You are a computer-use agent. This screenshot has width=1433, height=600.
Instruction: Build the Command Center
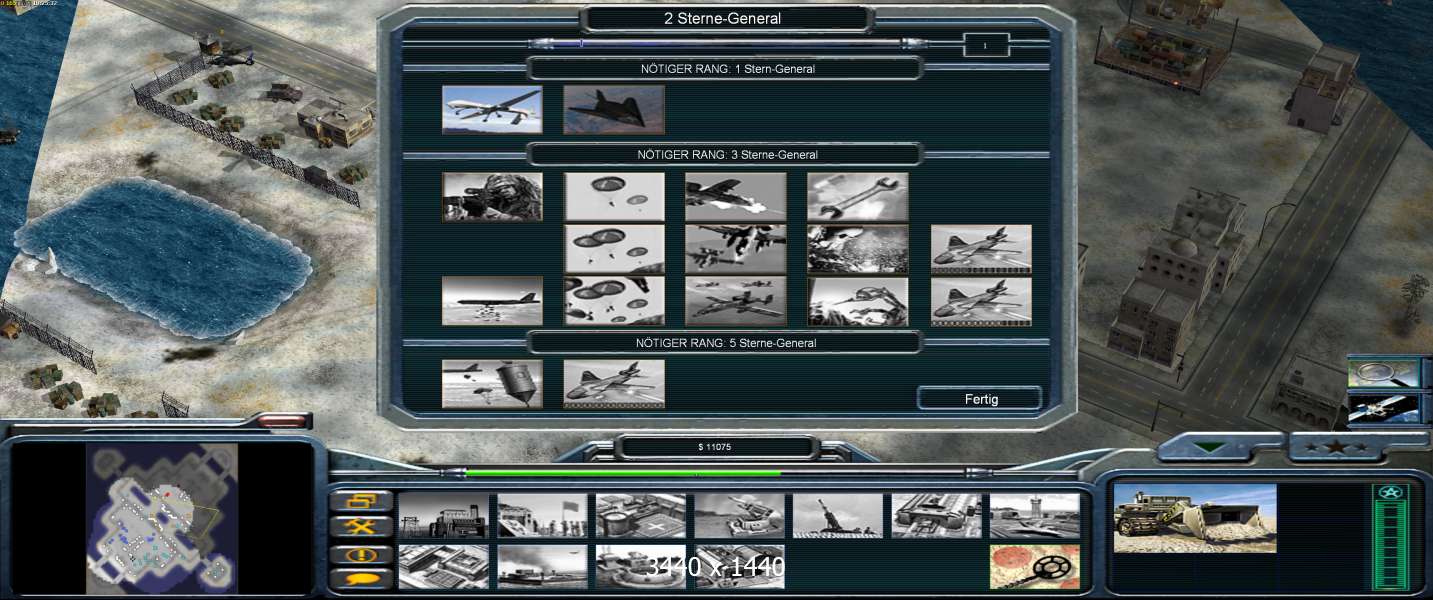pos(740,566)
